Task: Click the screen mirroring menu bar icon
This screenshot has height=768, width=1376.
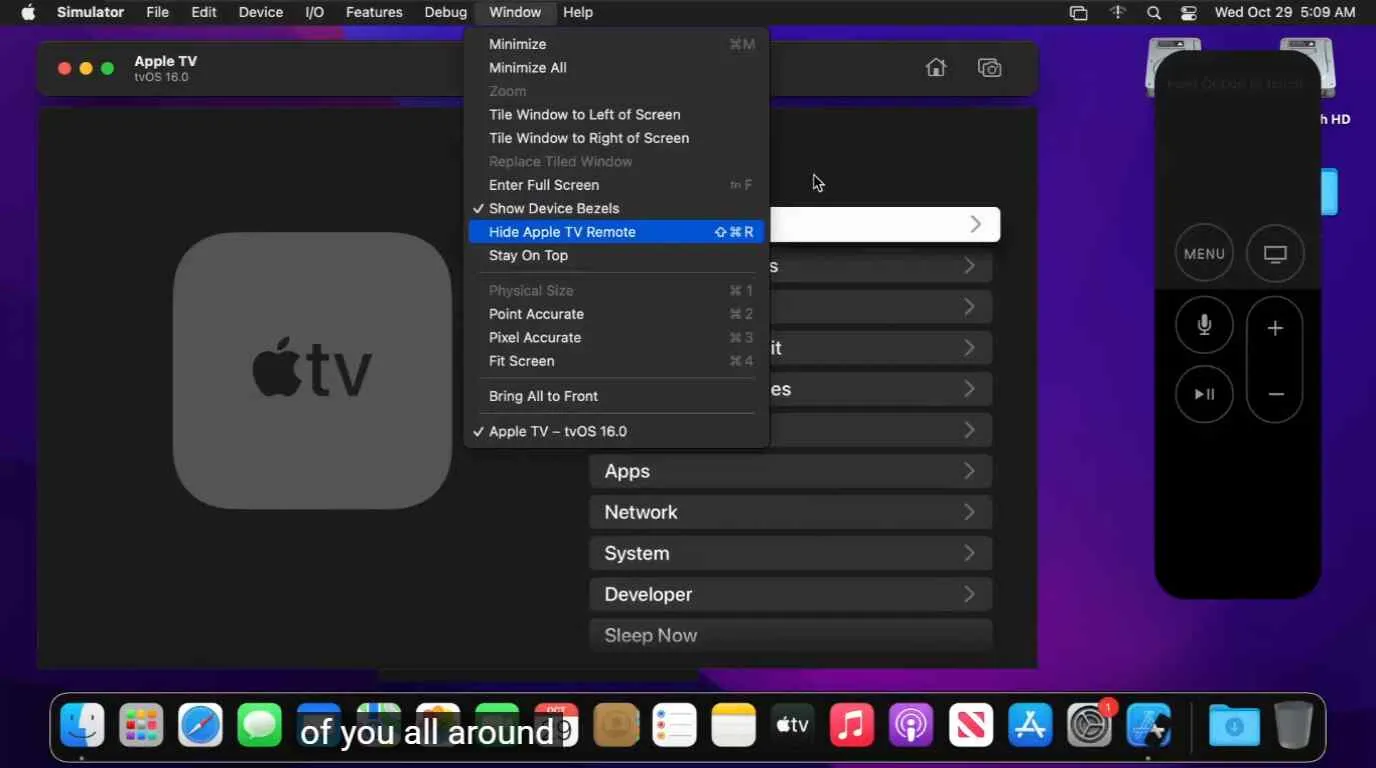Action: 1078,13
